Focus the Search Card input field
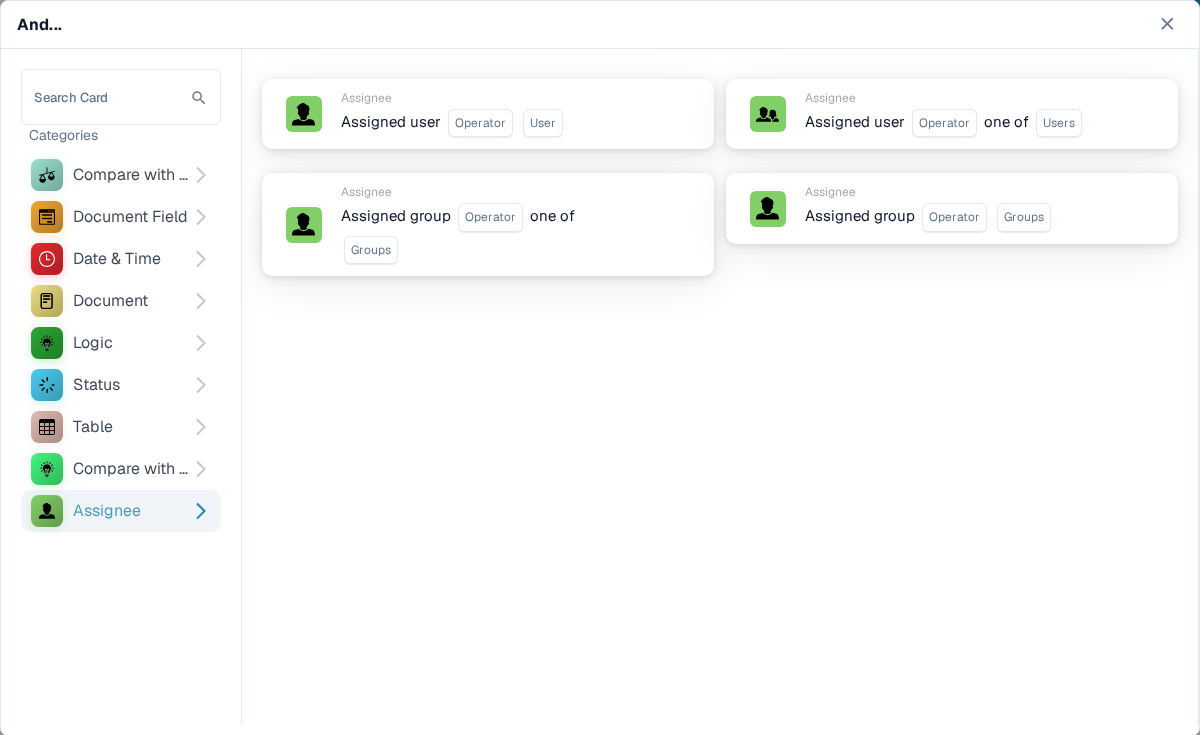The width and height of the screenshot is (1200, 735). pyautogui.click(x=121, y=97)
